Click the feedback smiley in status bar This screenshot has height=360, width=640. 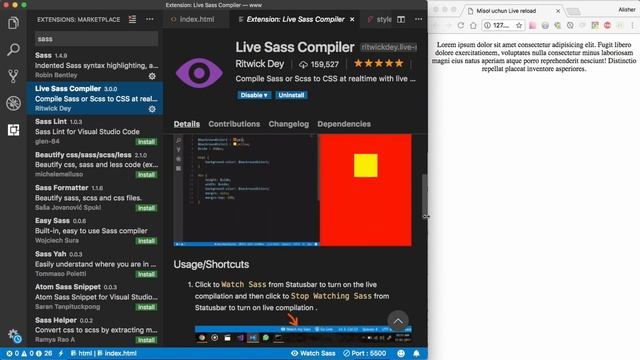click(401, 353)
